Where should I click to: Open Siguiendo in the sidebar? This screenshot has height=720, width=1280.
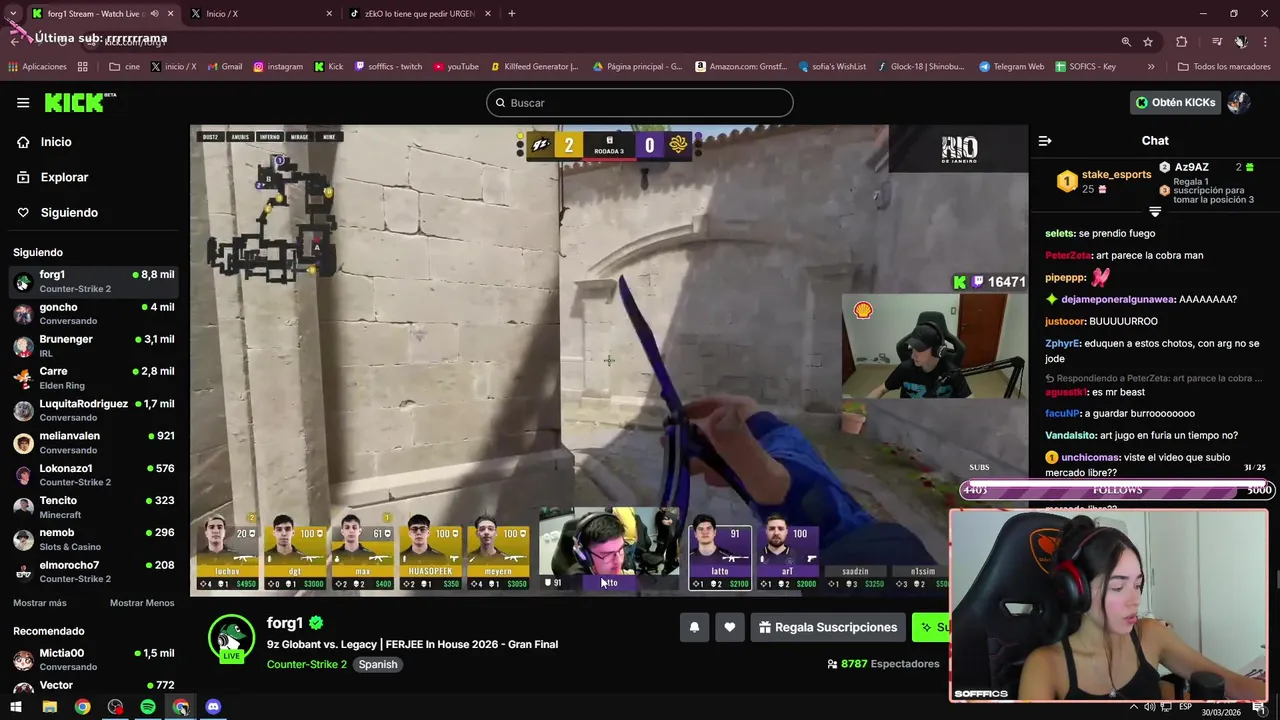point(69,213)
